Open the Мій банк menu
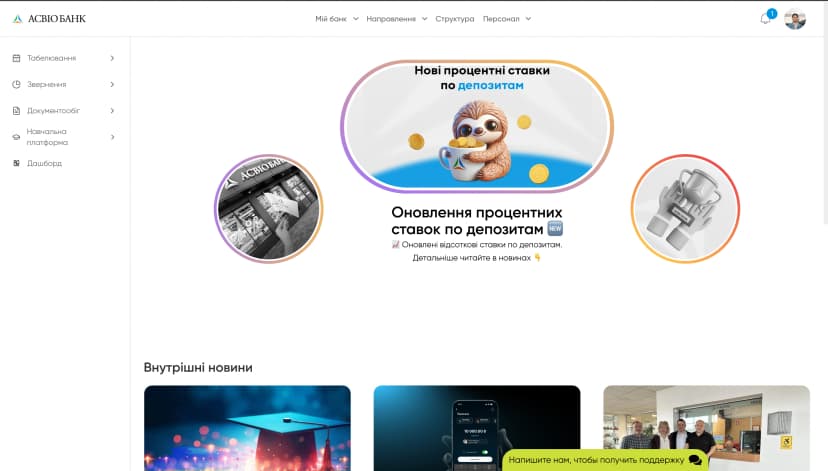 click(x=331, y=18)
